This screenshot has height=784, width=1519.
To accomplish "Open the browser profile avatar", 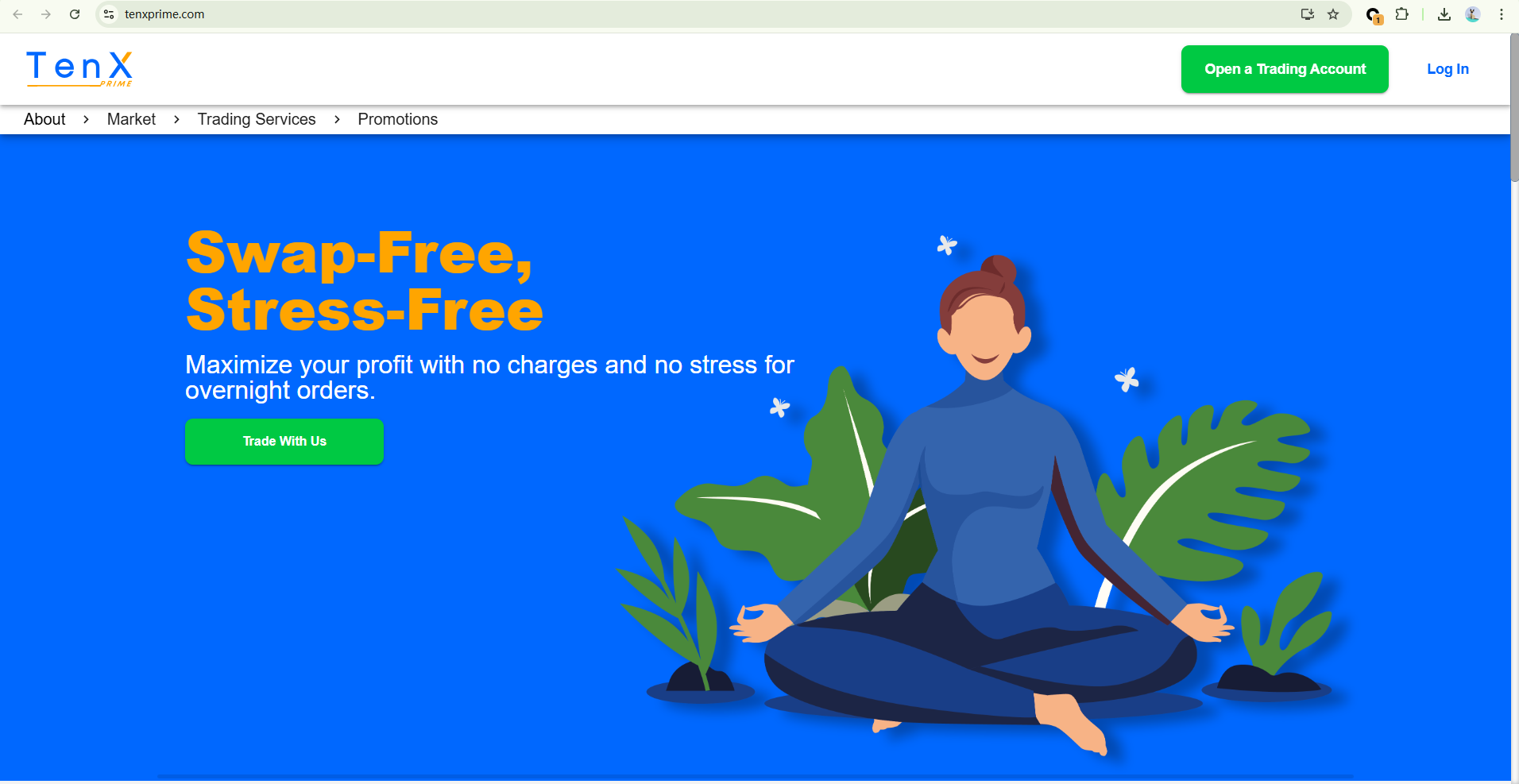I will click(1473, 14).
